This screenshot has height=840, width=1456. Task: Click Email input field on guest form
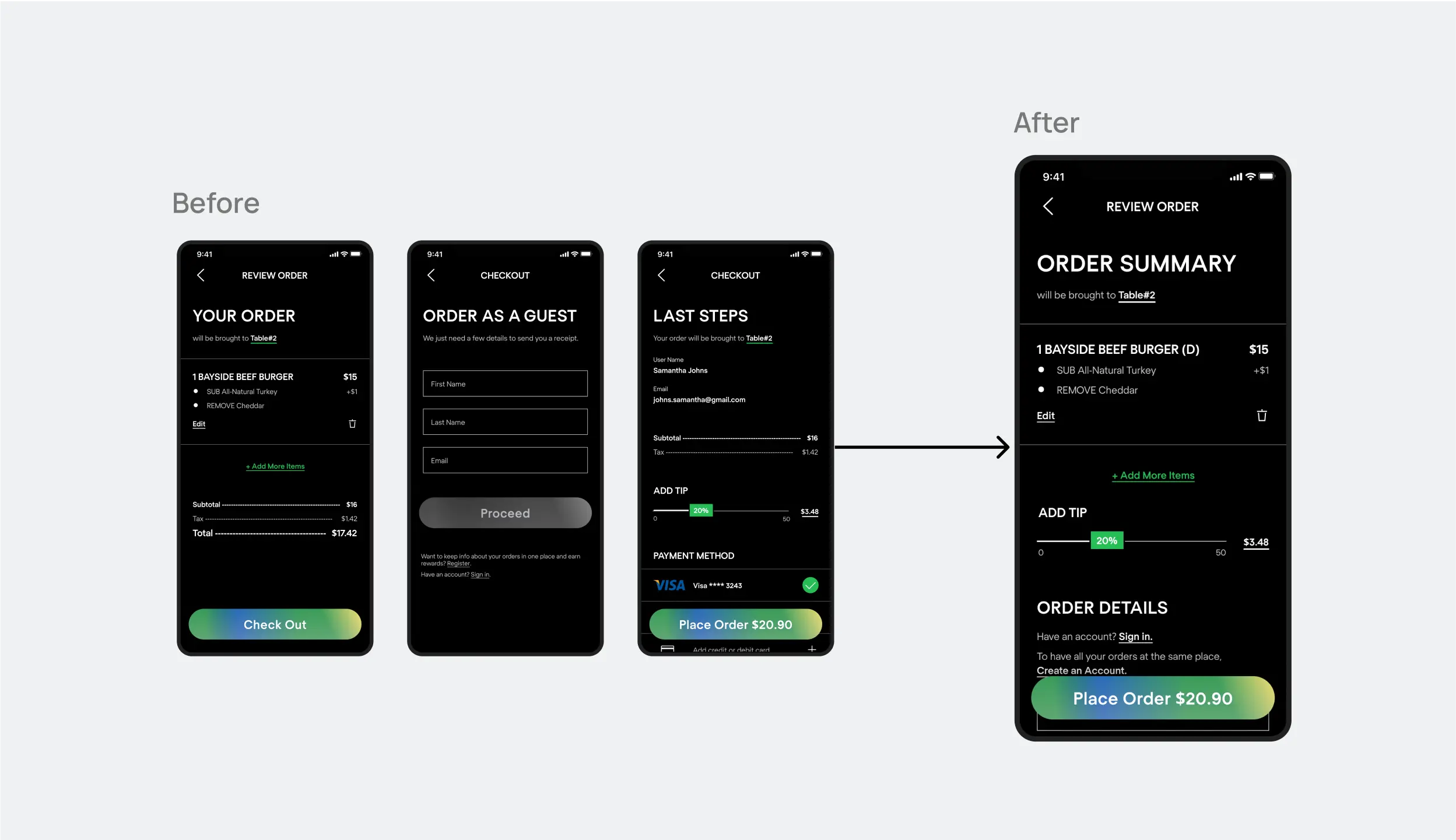pos(505,460)
